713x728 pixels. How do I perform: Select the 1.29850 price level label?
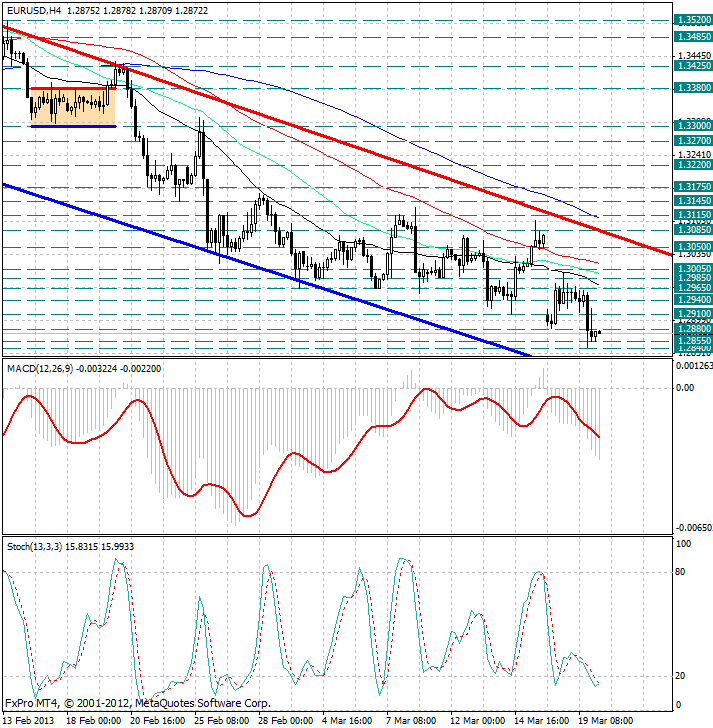click(693, 278)
